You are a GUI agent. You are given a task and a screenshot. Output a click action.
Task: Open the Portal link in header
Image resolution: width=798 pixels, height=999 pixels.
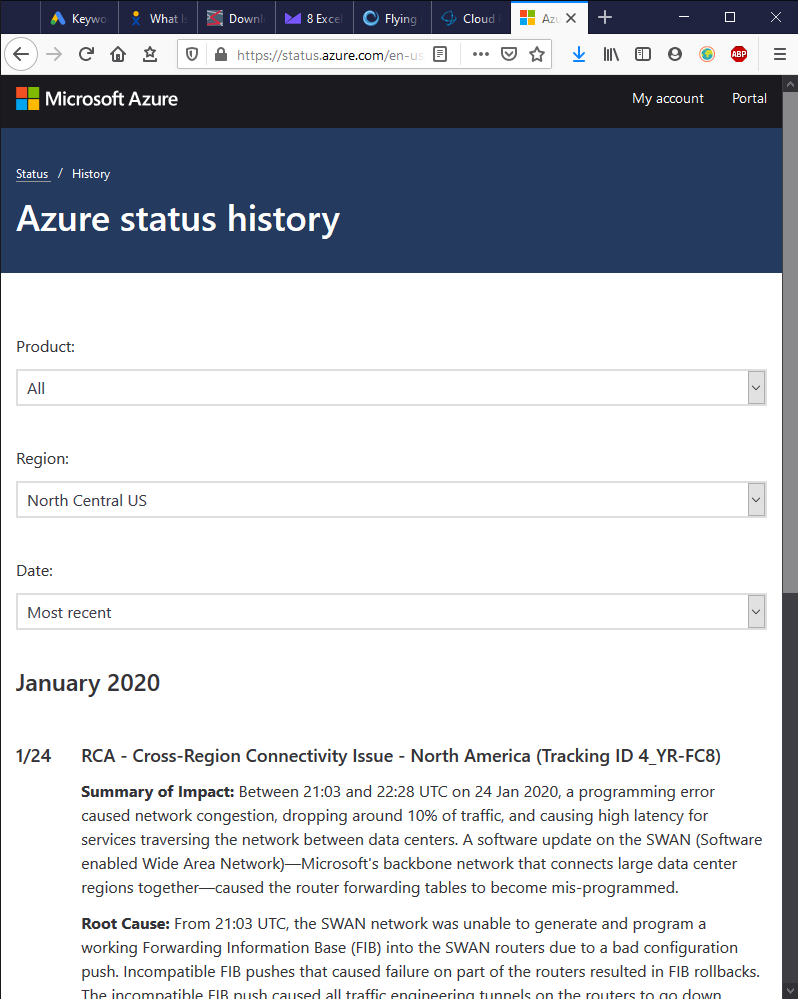749,98
